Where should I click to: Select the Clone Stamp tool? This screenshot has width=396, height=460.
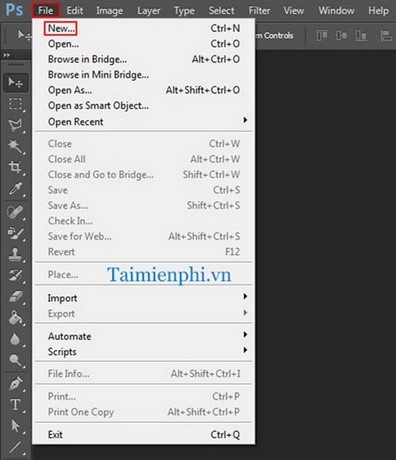pyautogui.click(x=15, y=255)
